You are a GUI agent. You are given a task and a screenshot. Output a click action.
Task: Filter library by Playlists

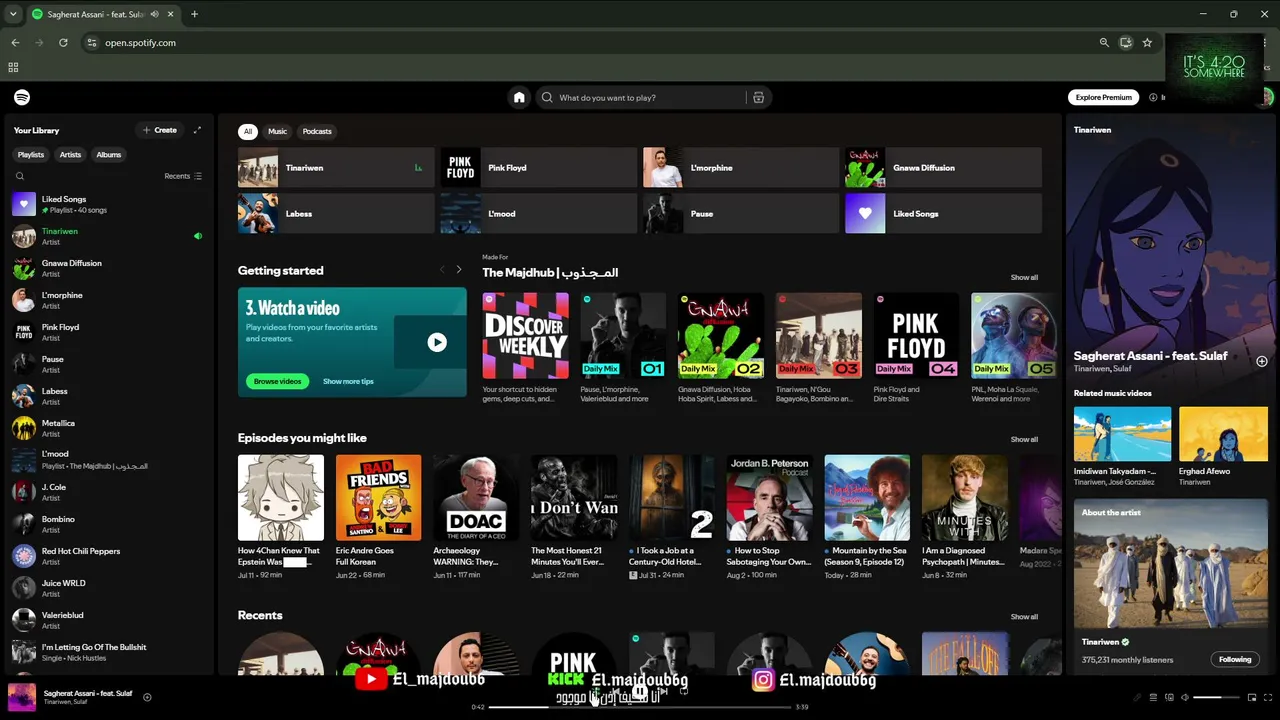[31, 155]
